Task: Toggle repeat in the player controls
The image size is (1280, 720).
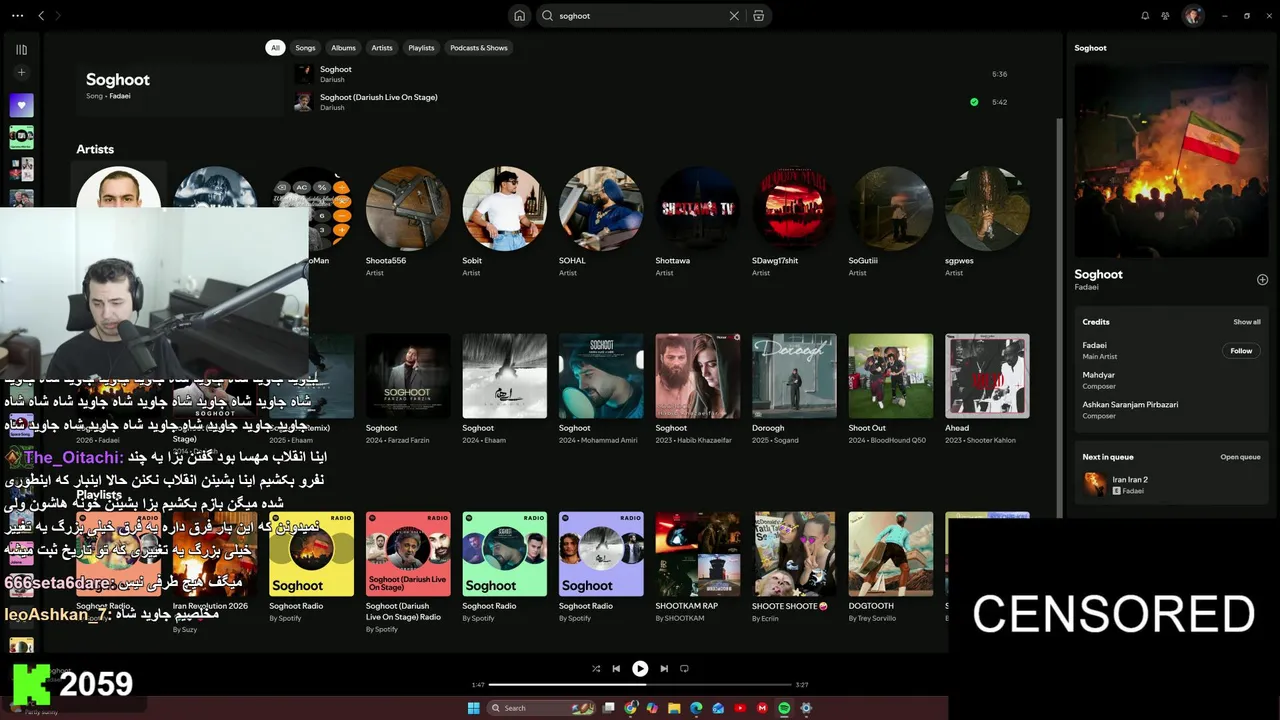Action: (685, 669)
